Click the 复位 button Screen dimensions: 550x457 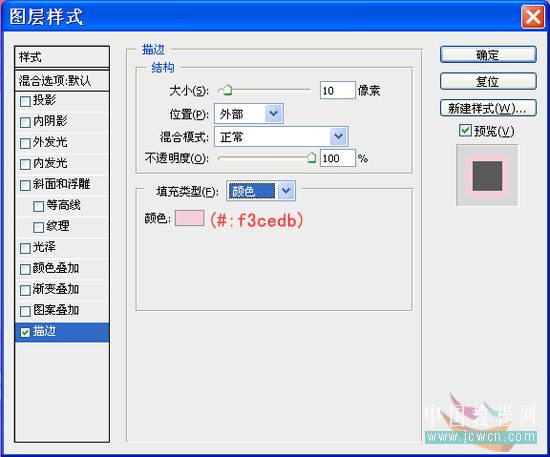(x=488, y=81)
